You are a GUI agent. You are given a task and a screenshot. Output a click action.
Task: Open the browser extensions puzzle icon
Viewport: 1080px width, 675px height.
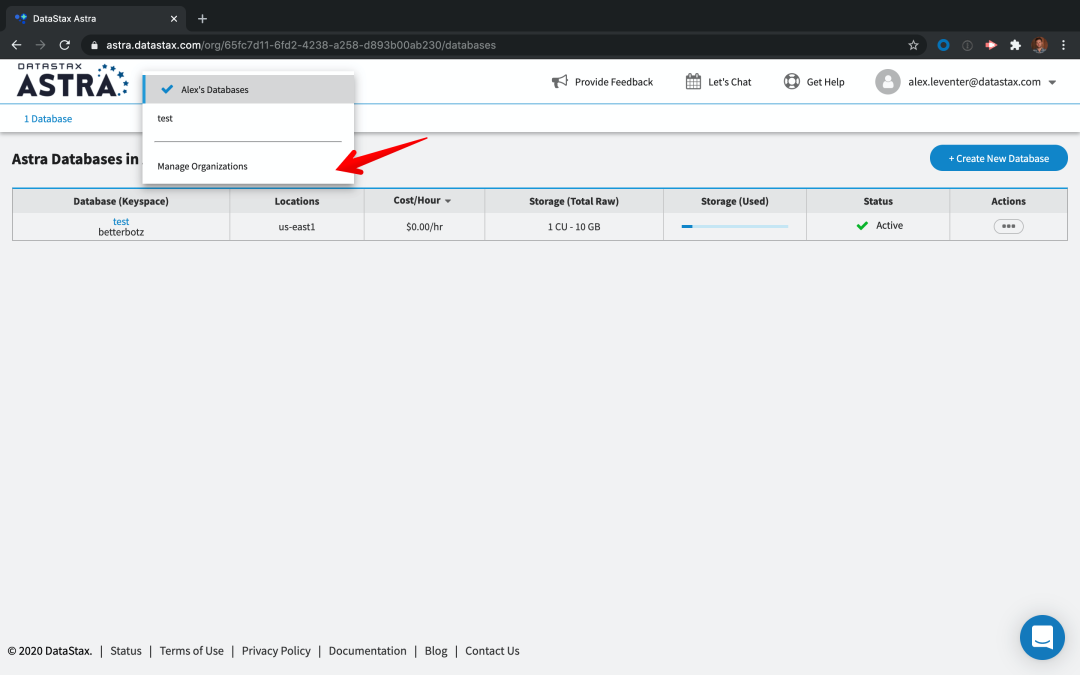(x=1015, y=45)
